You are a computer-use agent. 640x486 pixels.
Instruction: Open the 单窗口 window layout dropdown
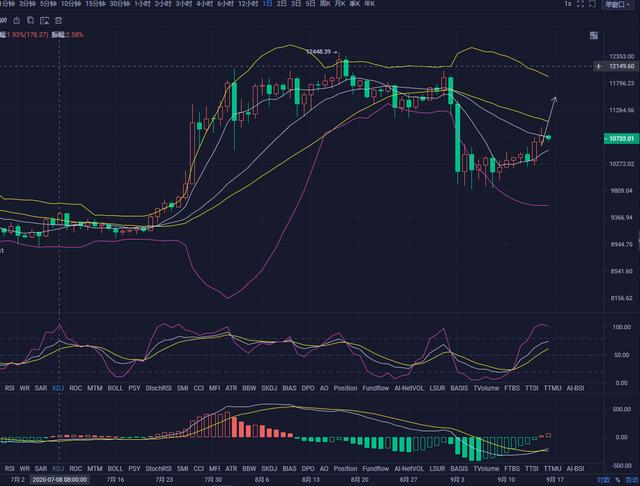pyautogui.click(x=618, y=4)
